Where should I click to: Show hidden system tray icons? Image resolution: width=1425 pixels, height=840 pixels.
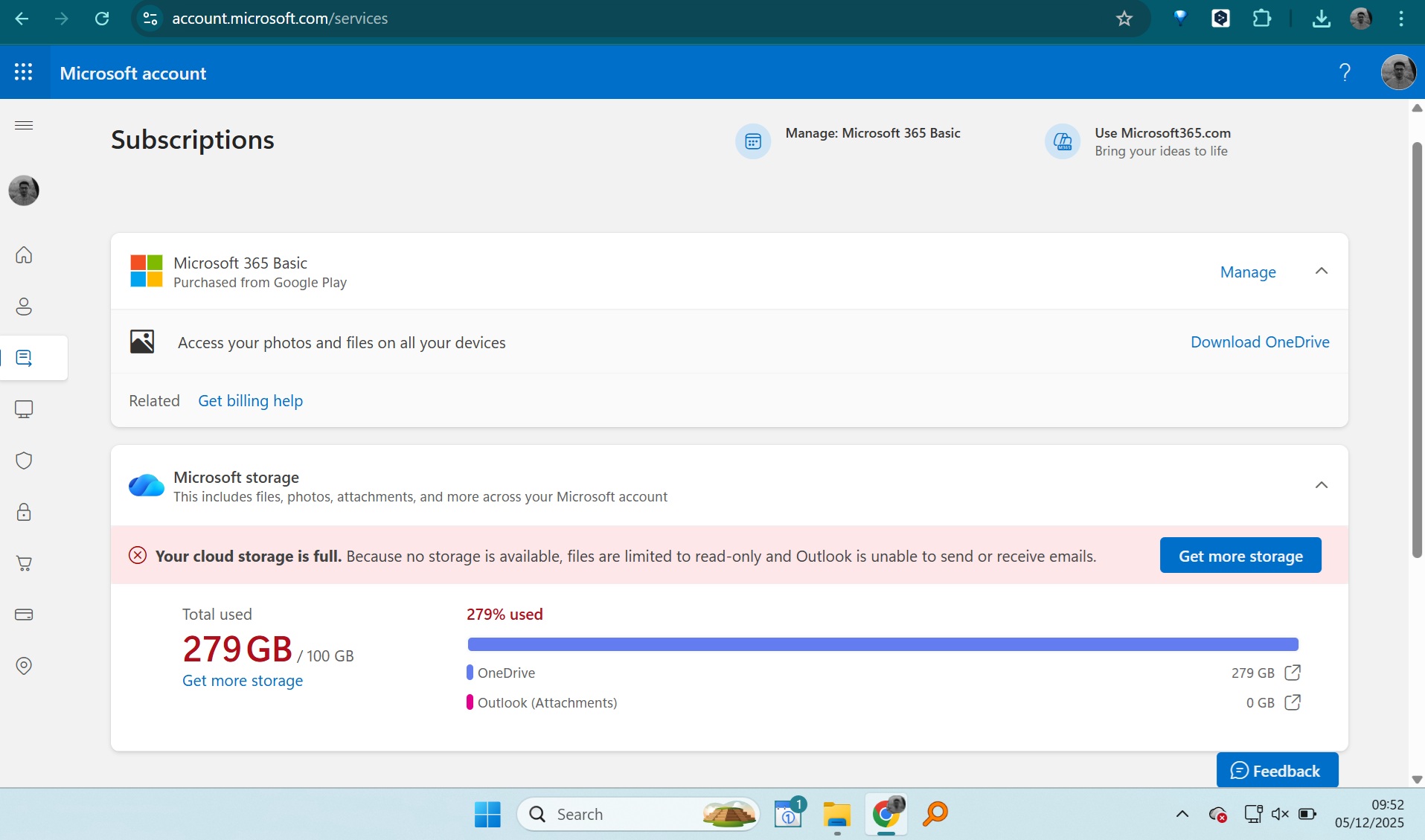pos(1182,814)
